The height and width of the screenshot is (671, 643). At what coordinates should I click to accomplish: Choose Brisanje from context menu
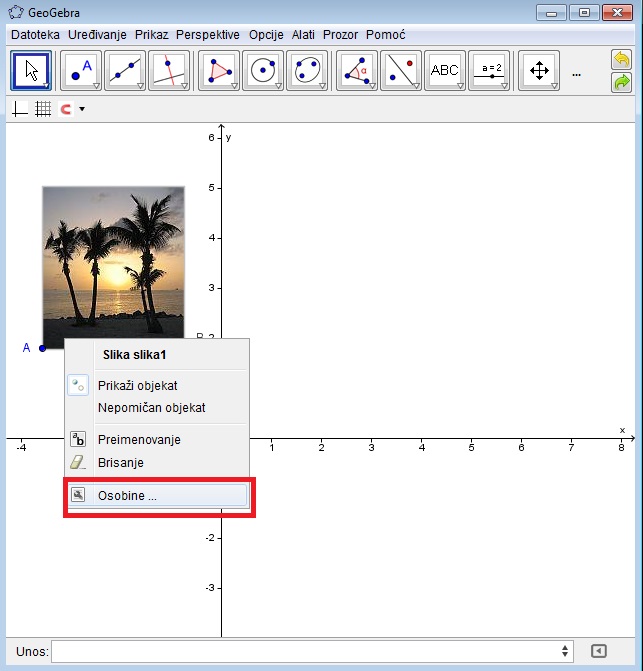click(x=157, y=463)
